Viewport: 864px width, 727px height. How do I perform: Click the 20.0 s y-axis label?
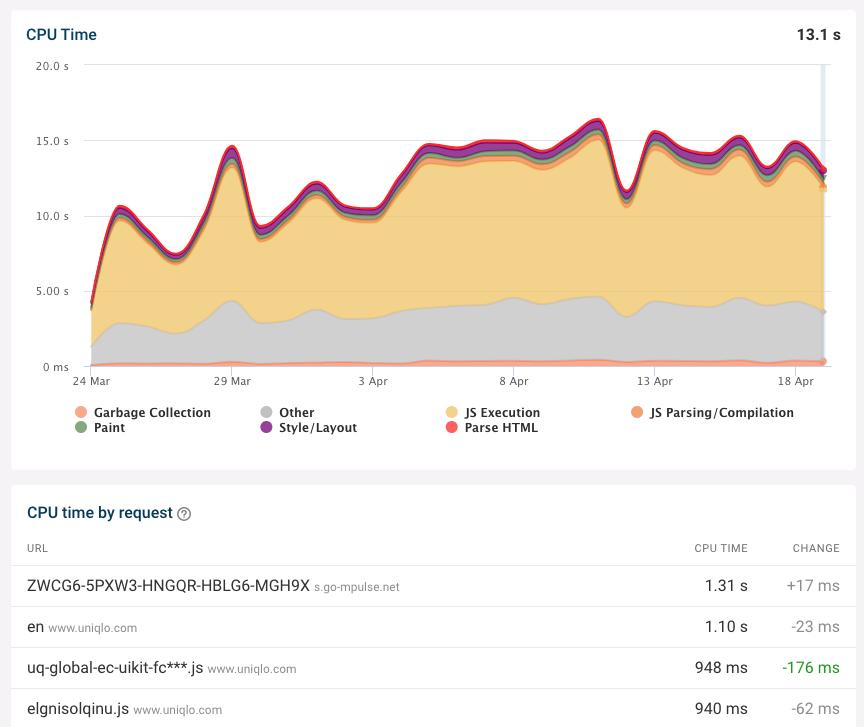coord(52,66)
